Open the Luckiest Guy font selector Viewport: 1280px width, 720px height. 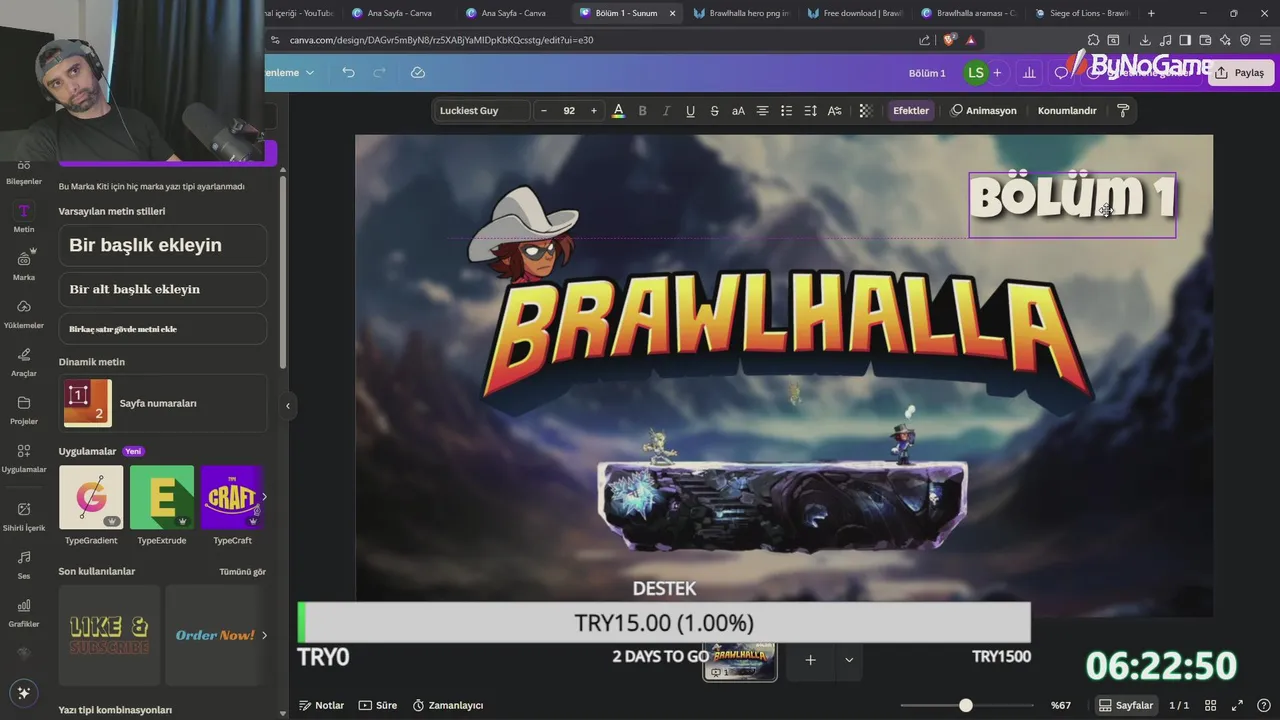[484, 111]
